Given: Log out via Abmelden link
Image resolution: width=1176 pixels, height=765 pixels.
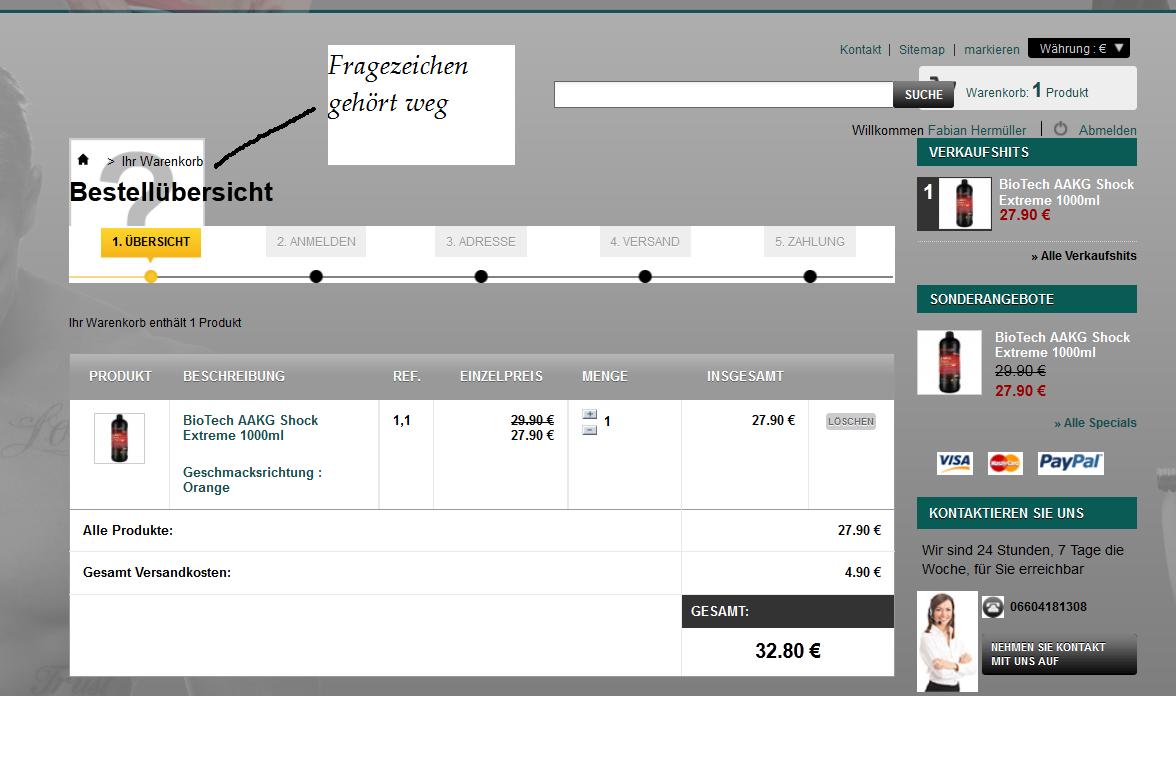Looking at the screenshot, I should [x=1107, y=130].
